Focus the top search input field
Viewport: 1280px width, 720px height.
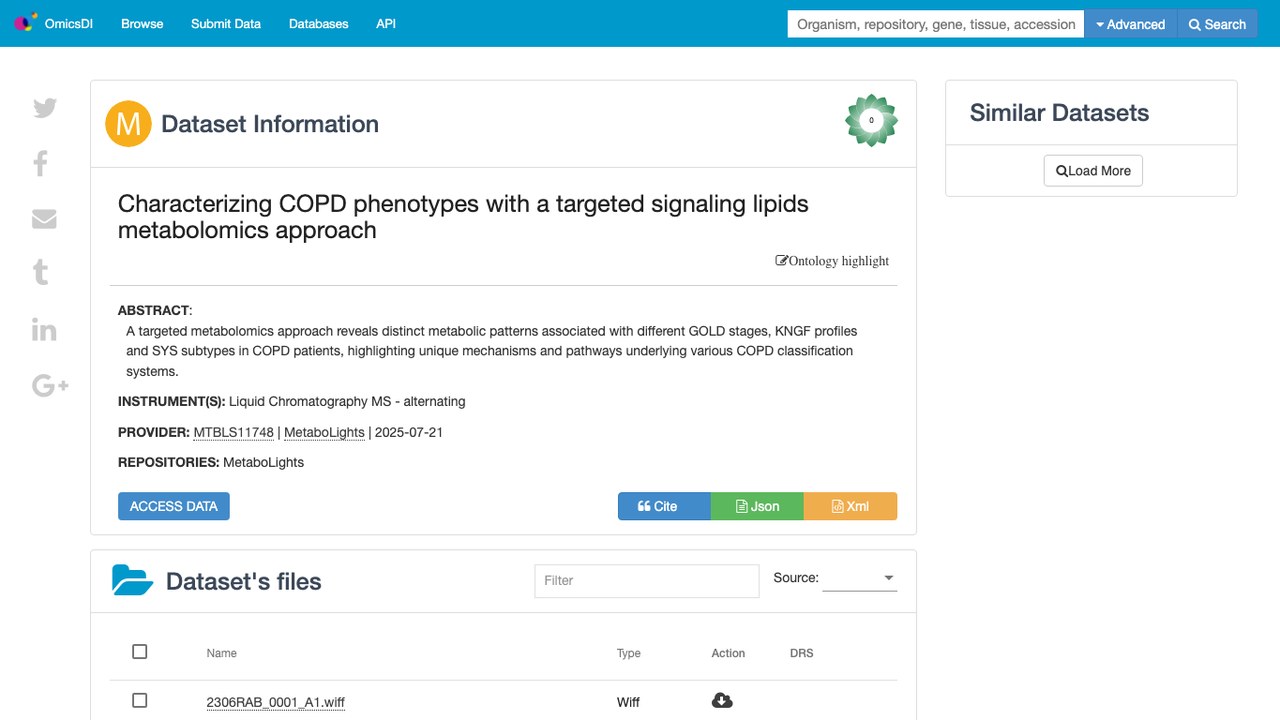coord(936,24)
